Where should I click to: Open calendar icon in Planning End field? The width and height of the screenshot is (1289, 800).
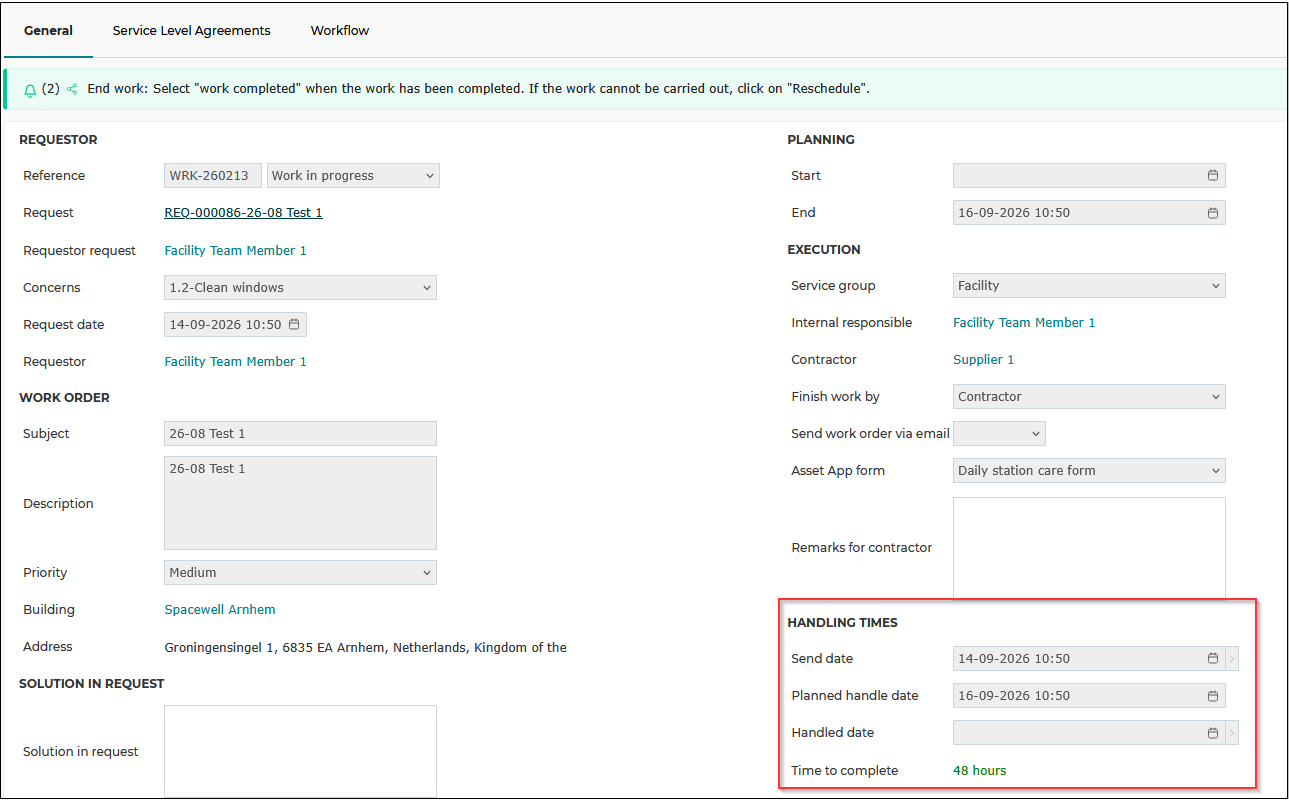tap(1213, 212)
